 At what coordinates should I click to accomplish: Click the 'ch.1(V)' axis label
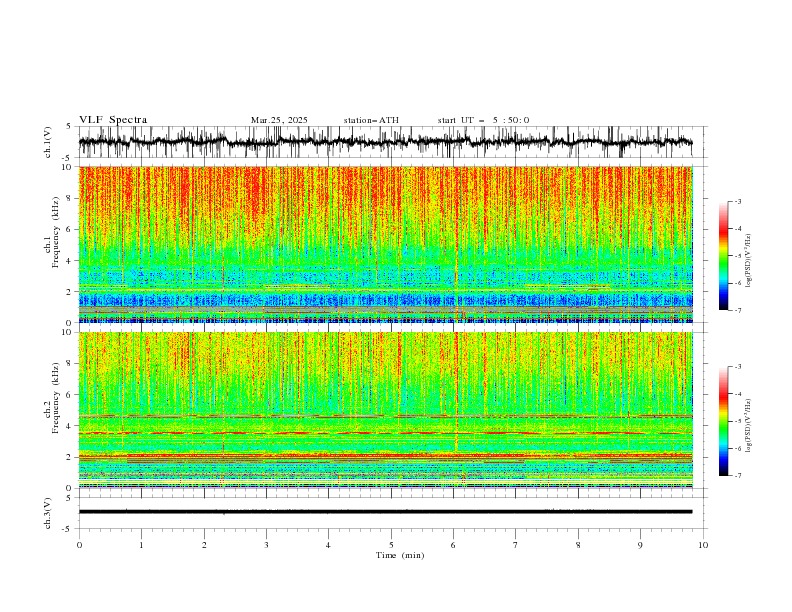click(48, 142)
